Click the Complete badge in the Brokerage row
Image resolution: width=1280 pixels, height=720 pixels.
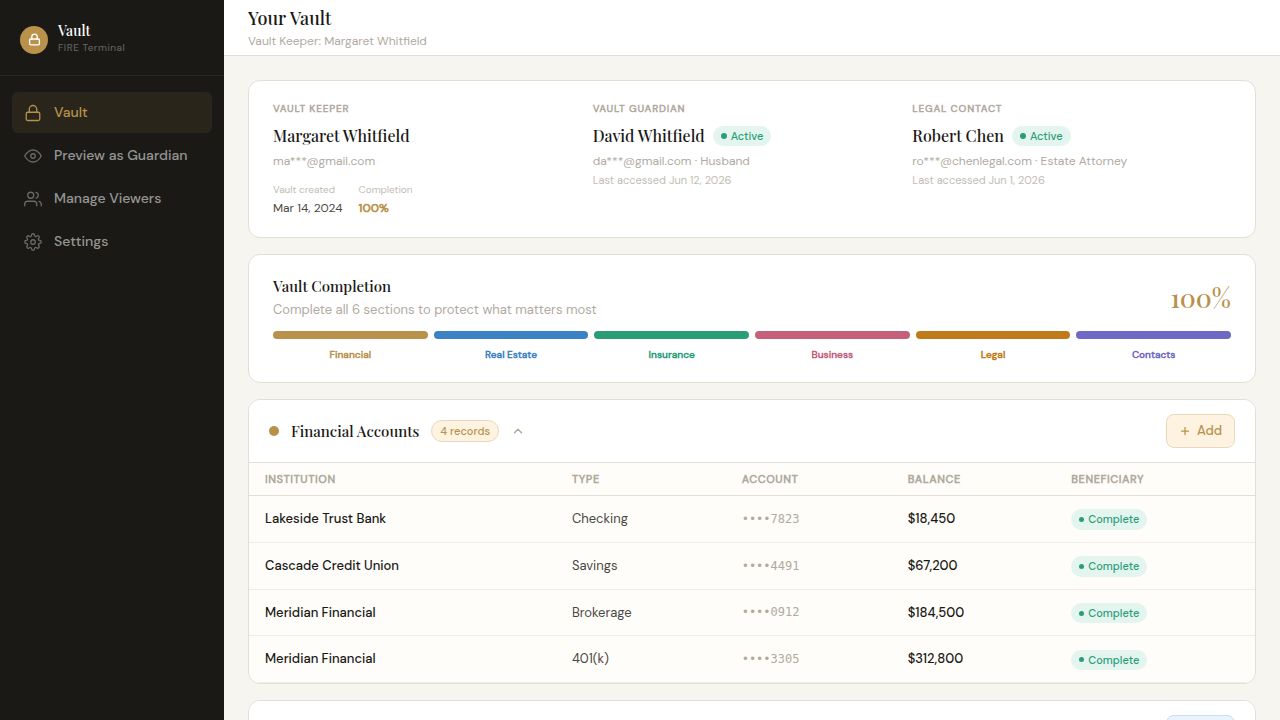pos(1108,613)
